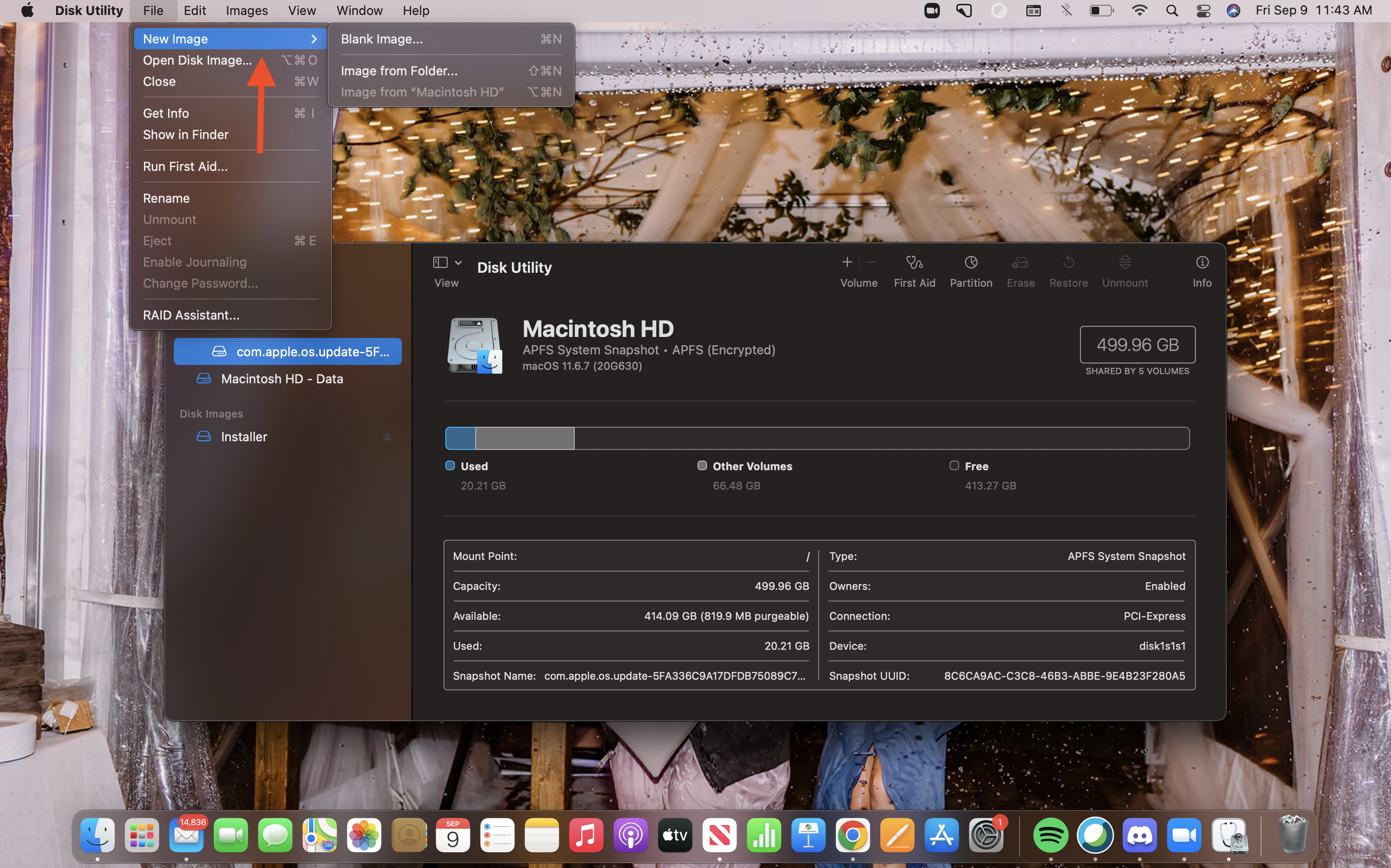Open the View menu in menu bar
The image size is (1391, 868).
pyautogui.click(x=302, y=10)
